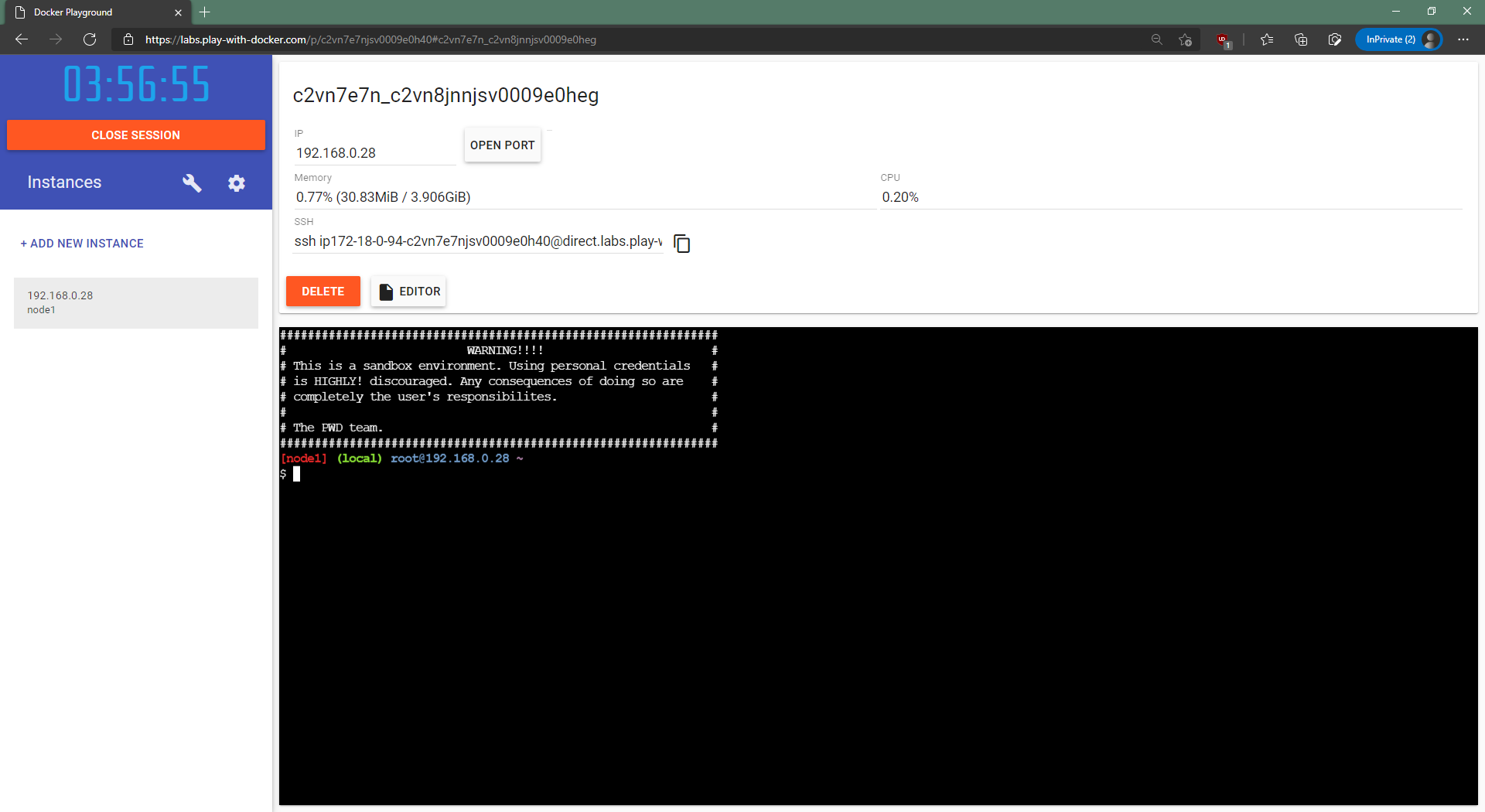Click 'The PWD team.' terminal line
The image size is (1485, 812).
pyautogui.click(x=338, y=428)
